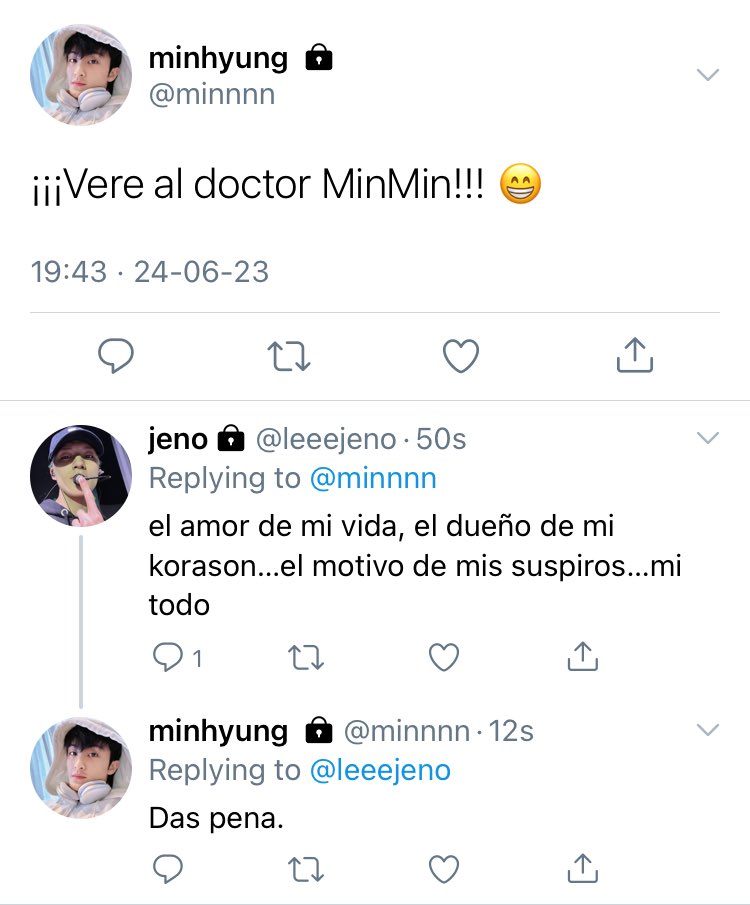This screenshot has height=905, width=750.
Task: Open minhyung's avatar on the main tweet
Action: pos(81,74)
